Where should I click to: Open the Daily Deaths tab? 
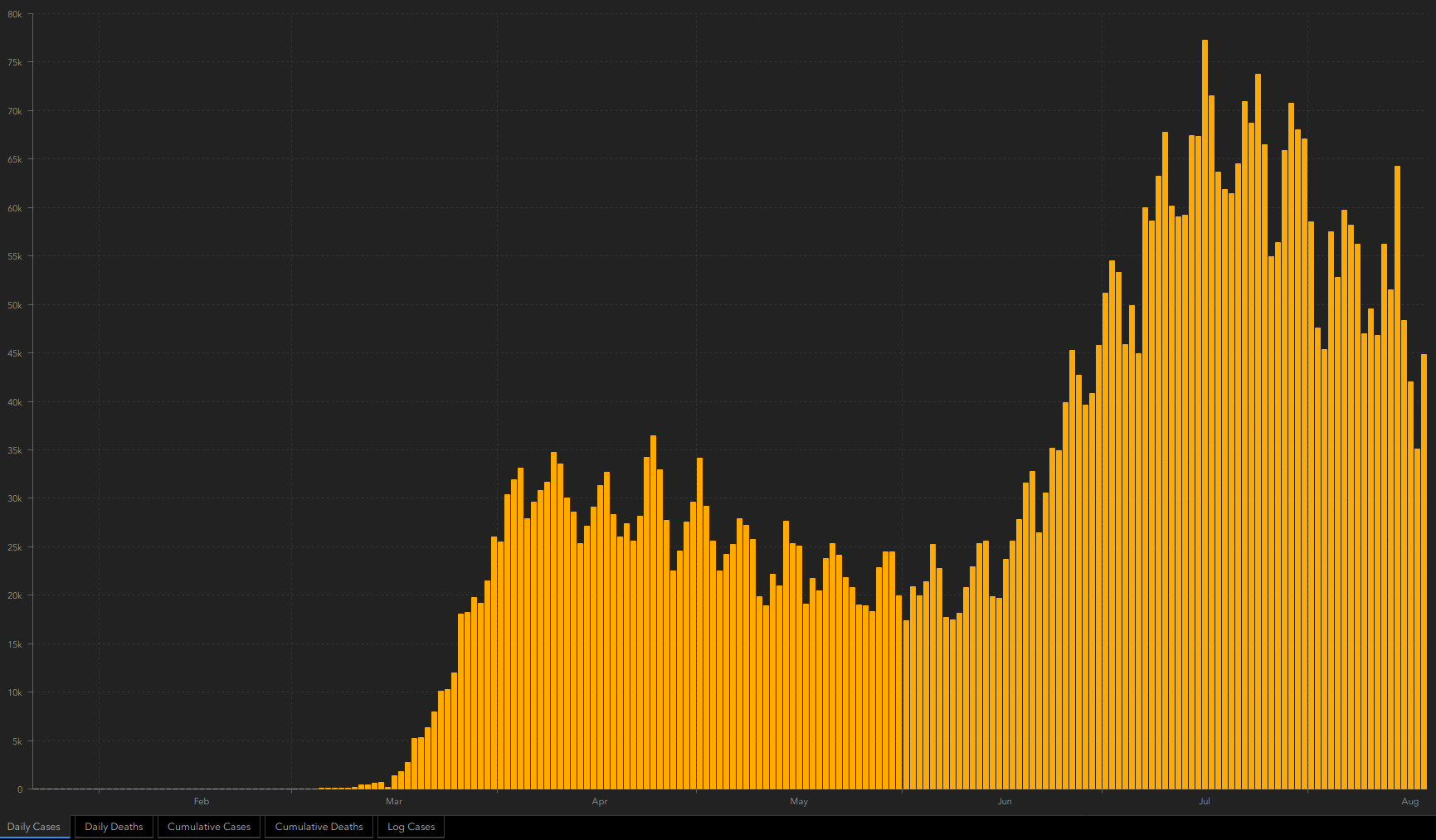(114, 827)
